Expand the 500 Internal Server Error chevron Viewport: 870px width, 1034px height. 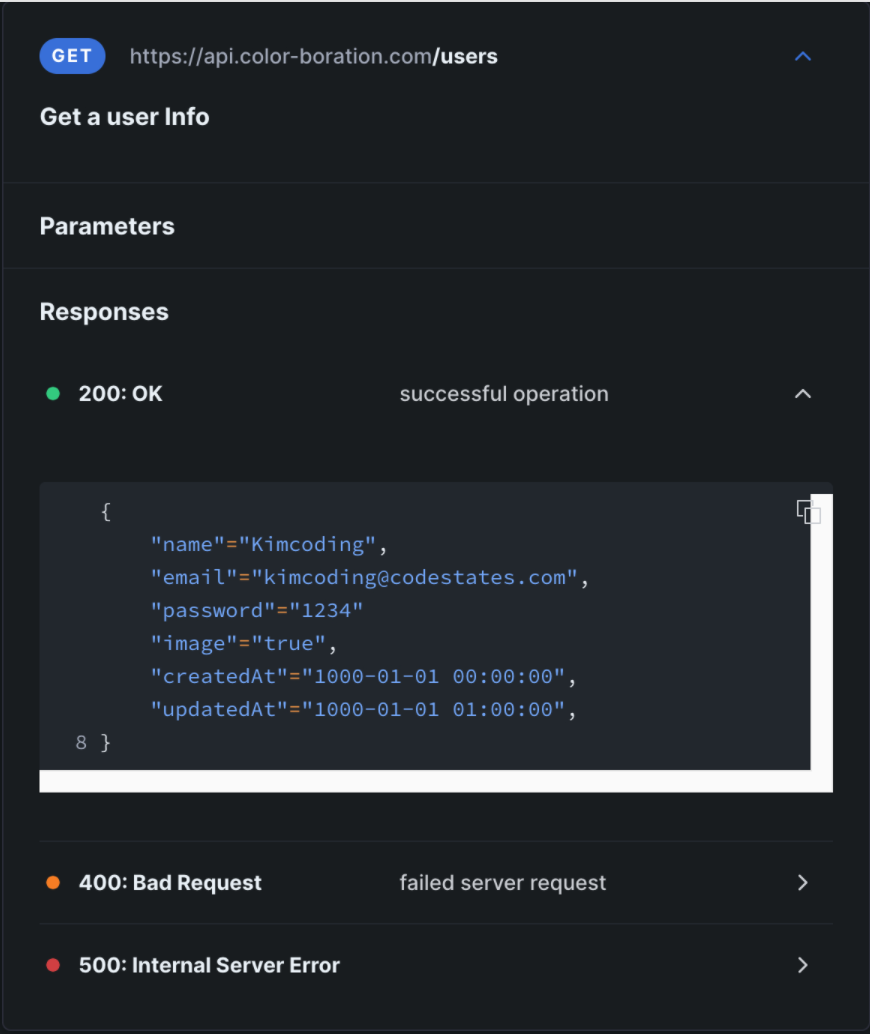[802, 965]
